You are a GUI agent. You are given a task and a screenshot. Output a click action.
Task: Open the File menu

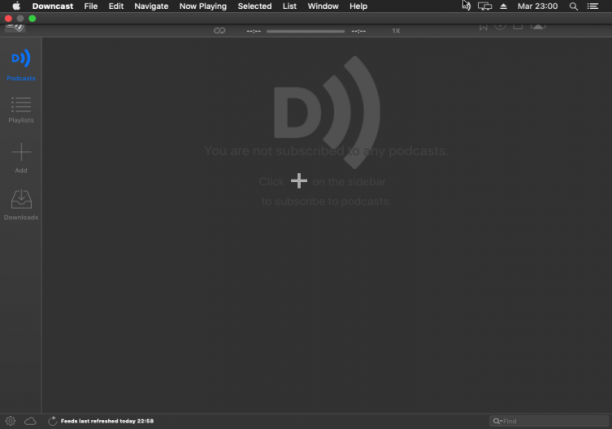[91, 6]
